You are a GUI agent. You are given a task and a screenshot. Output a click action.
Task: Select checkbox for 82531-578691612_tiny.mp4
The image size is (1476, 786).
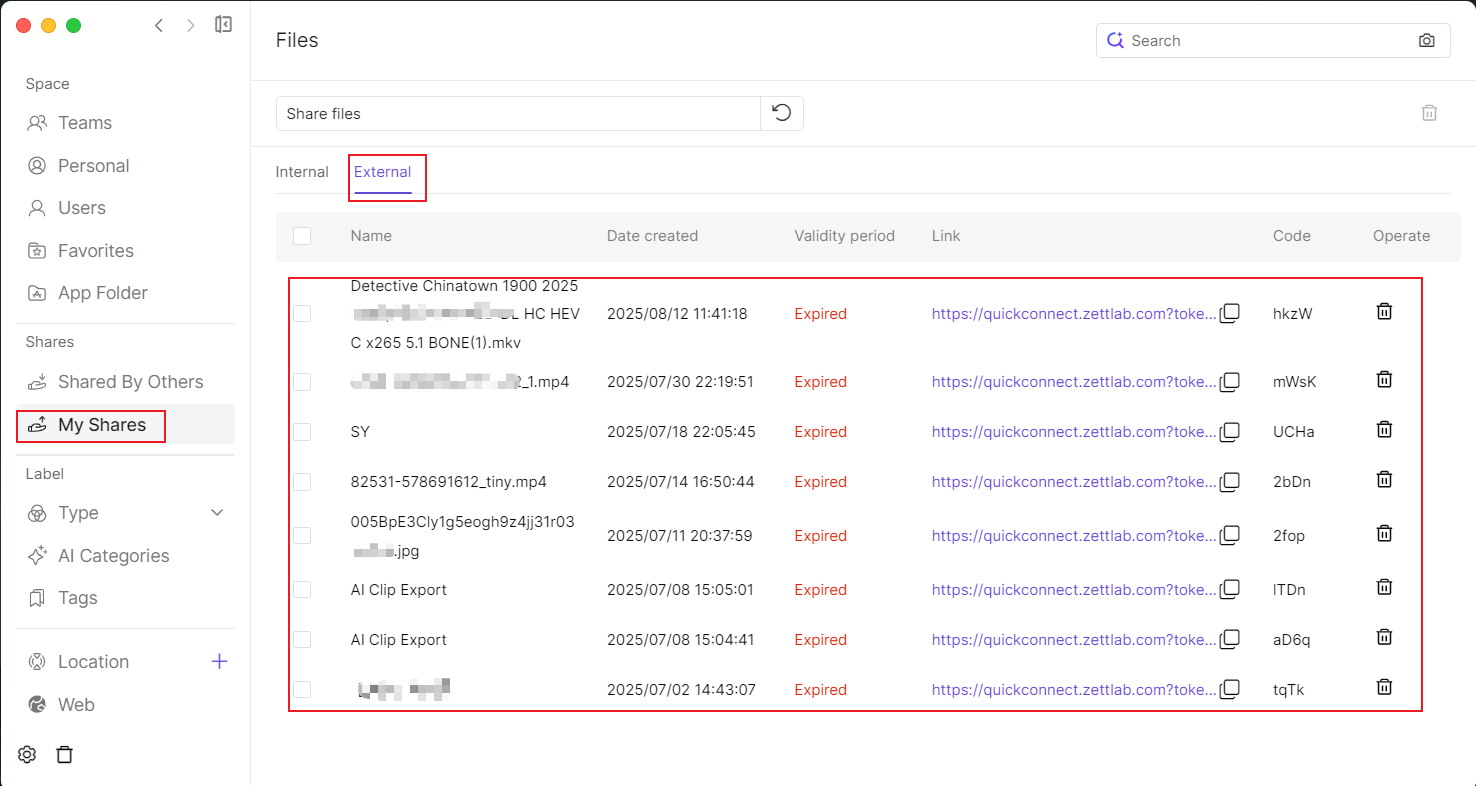[x=302, y=482]
